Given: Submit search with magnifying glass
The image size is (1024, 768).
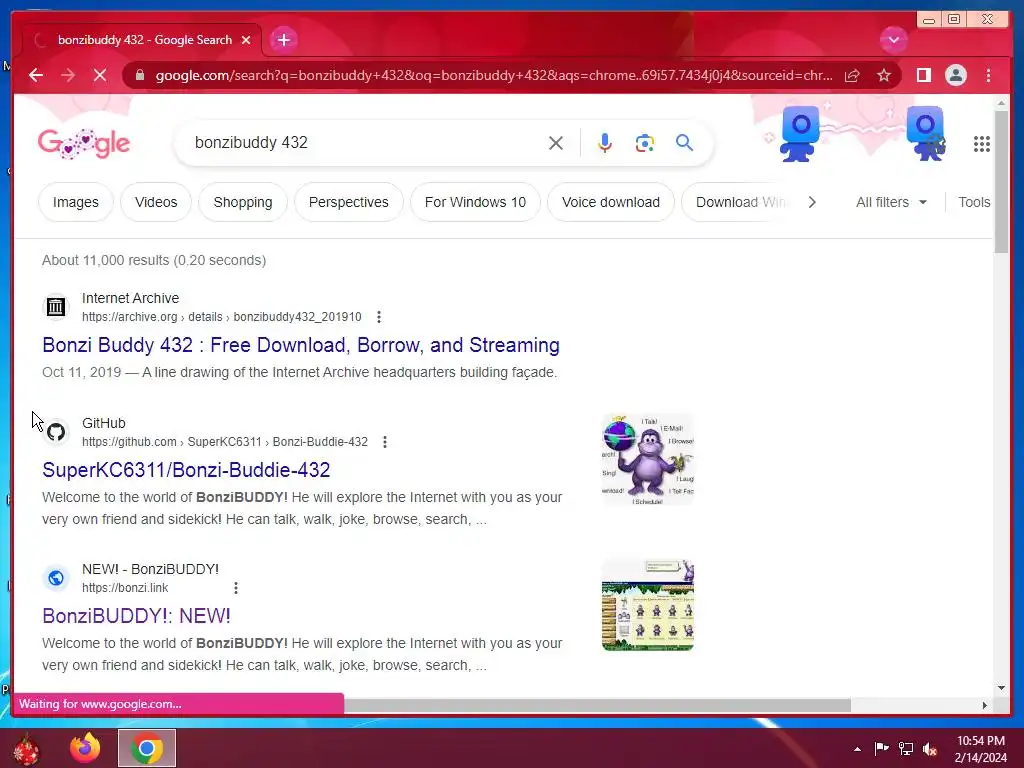Looking at the screenshot, I should coord(684,142).
